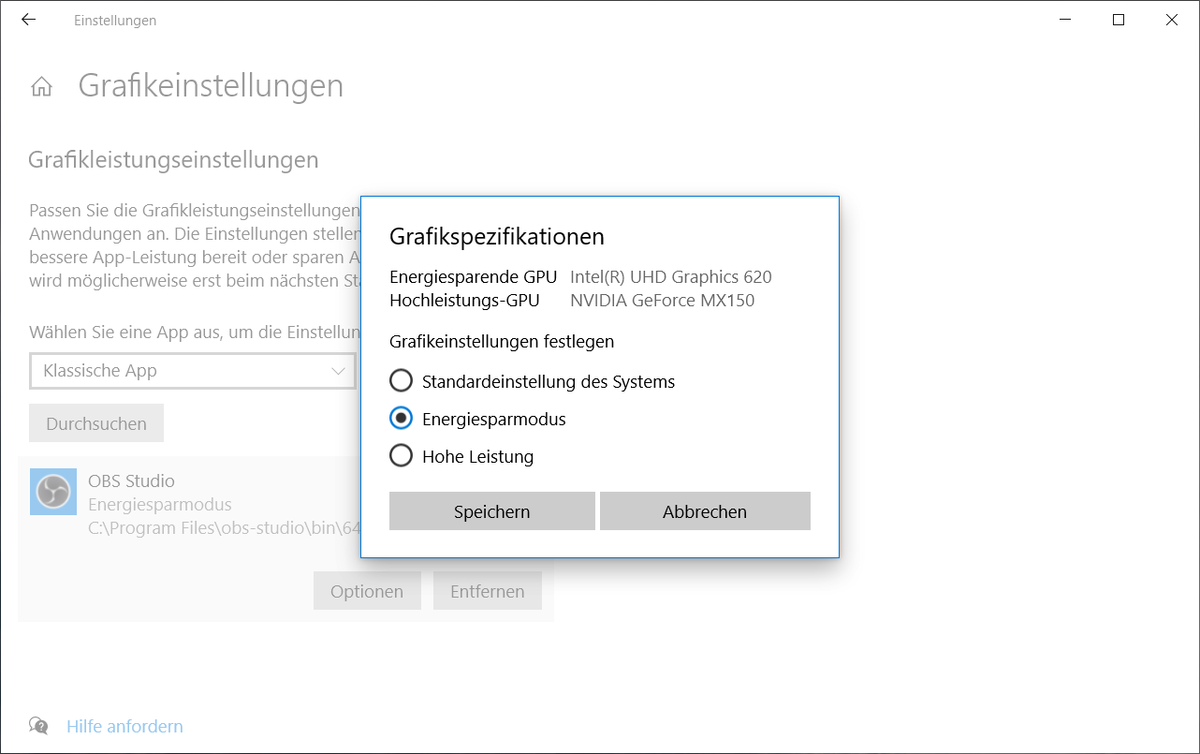Open Optionen for OBS Studio

(x=367, y=592)
